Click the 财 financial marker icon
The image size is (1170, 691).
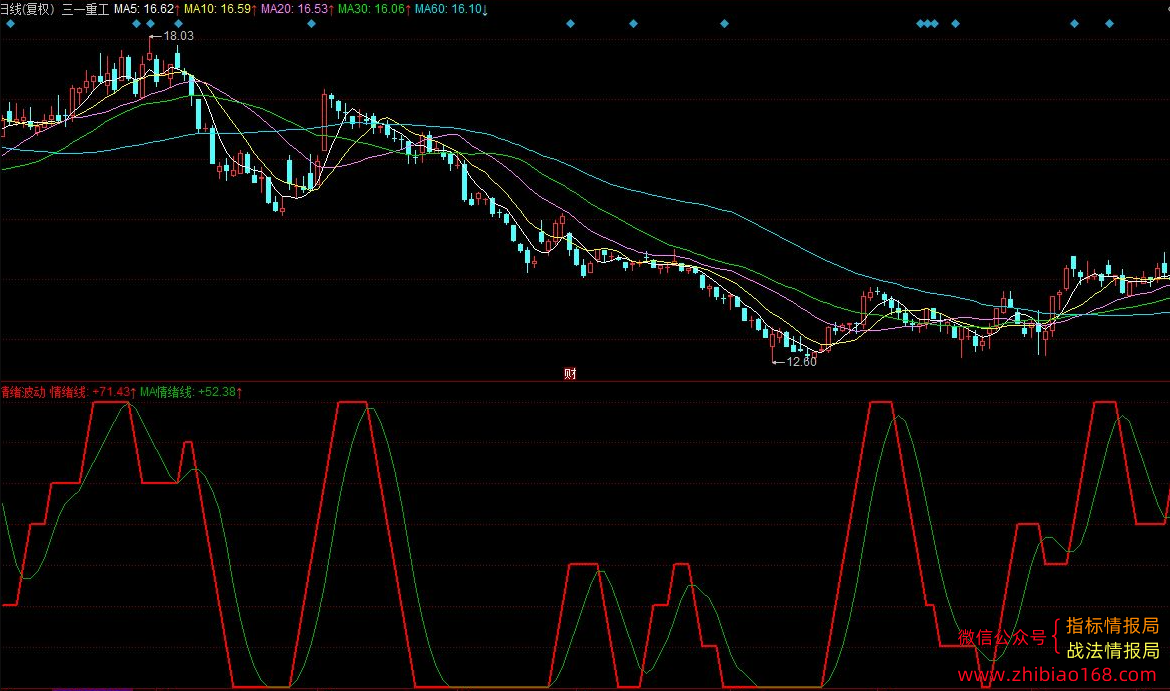(x=570, y=374)
